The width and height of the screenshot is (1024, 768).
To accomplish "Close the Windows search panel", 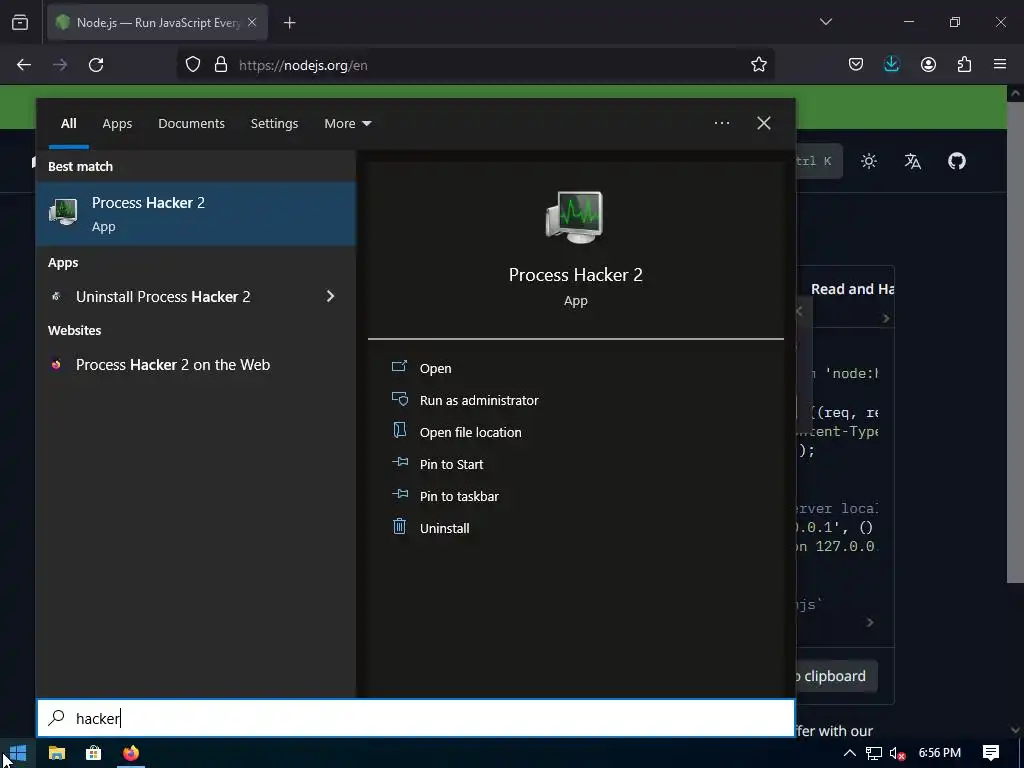I will coord(763,123).
